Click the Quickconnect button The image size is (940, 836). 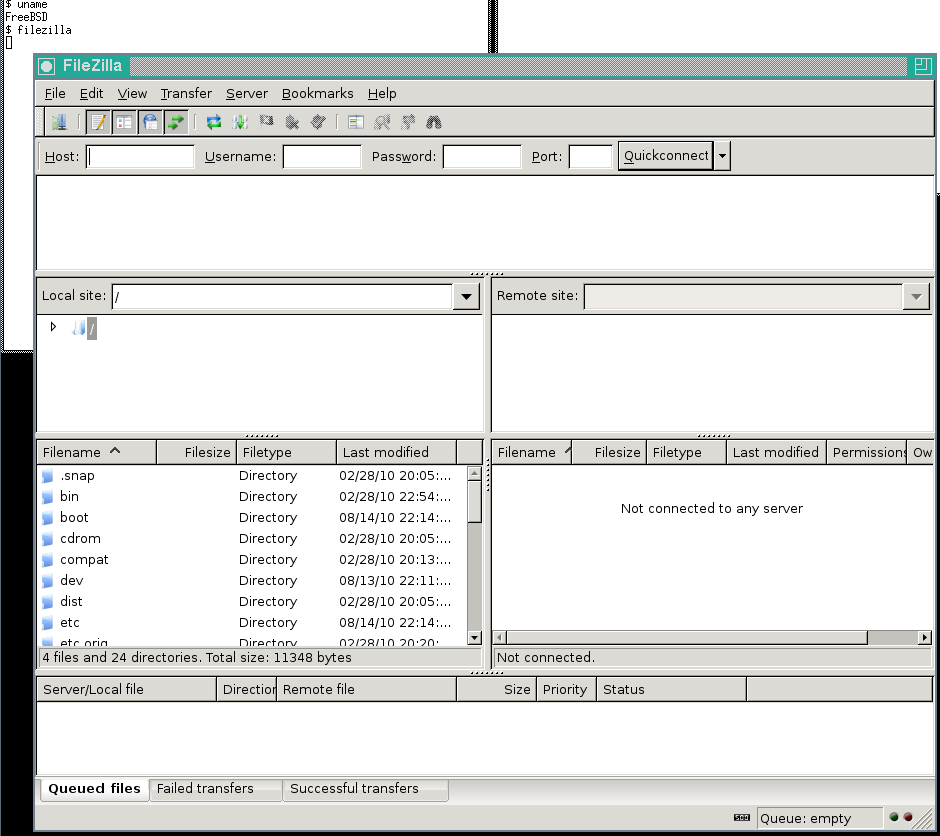coord(665,156)
